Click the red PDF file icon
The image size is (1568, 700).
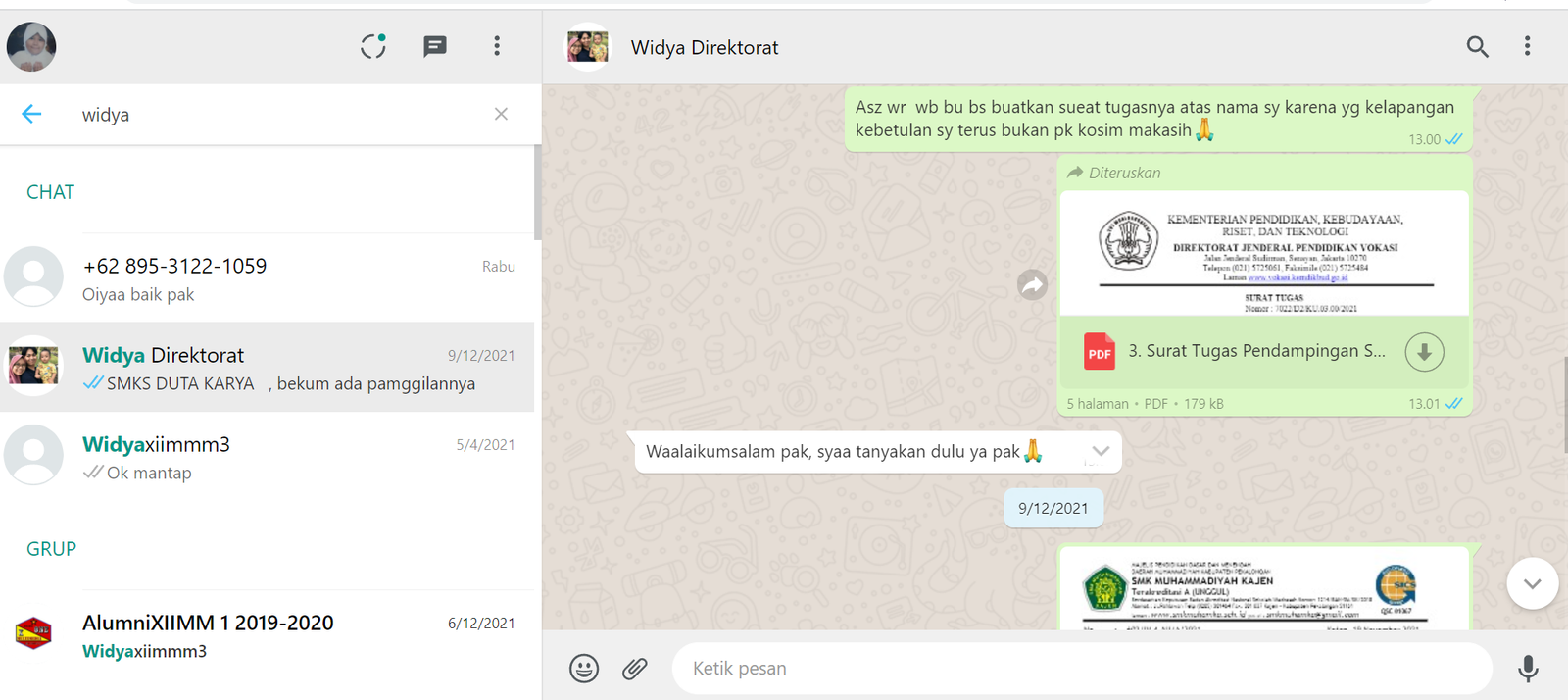pos(1100,352)
